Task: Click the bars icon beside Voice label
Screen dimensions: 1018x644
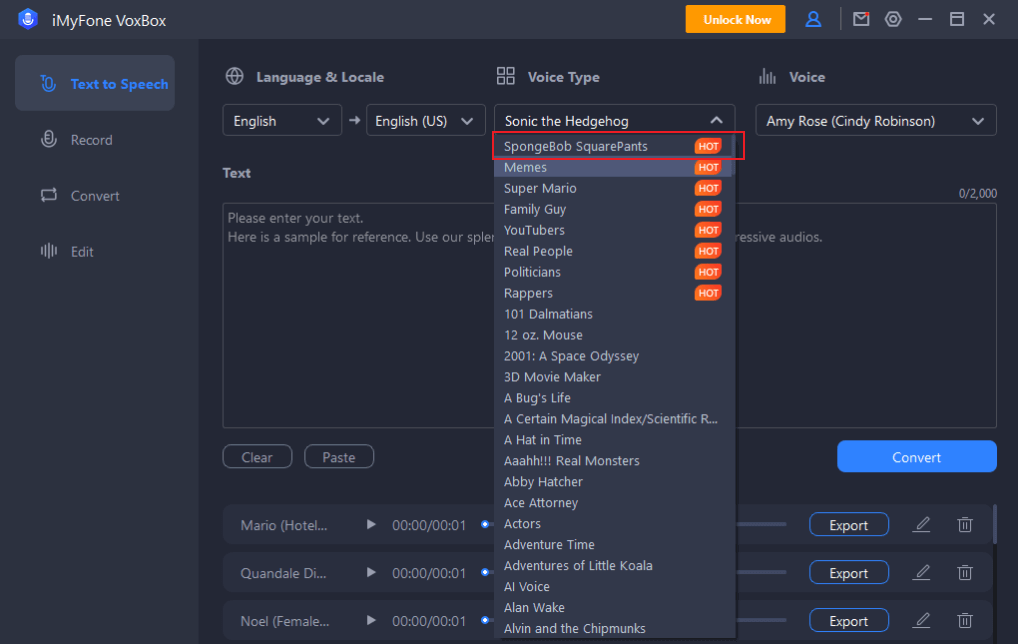Action: (x=767, y=76)
